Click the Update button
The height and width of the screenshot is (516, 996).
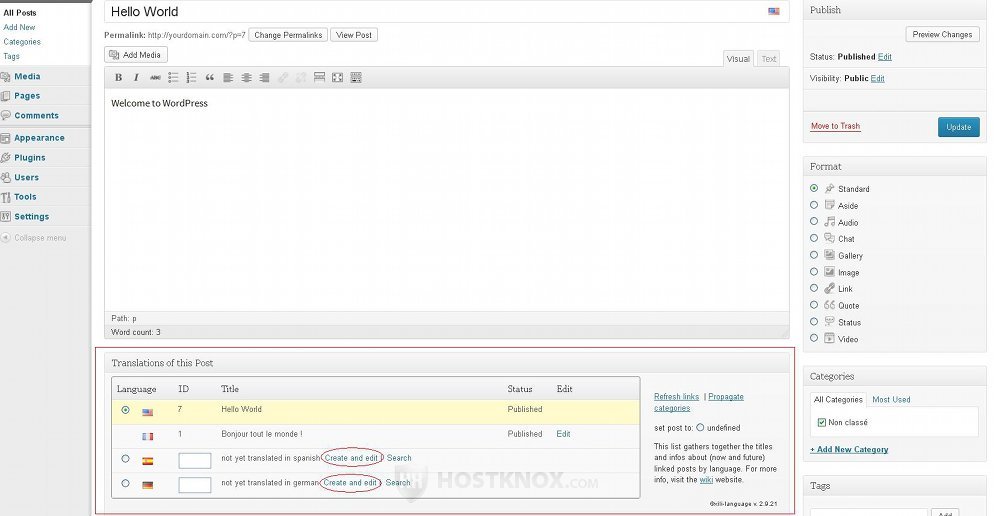(x=959, y=127)
